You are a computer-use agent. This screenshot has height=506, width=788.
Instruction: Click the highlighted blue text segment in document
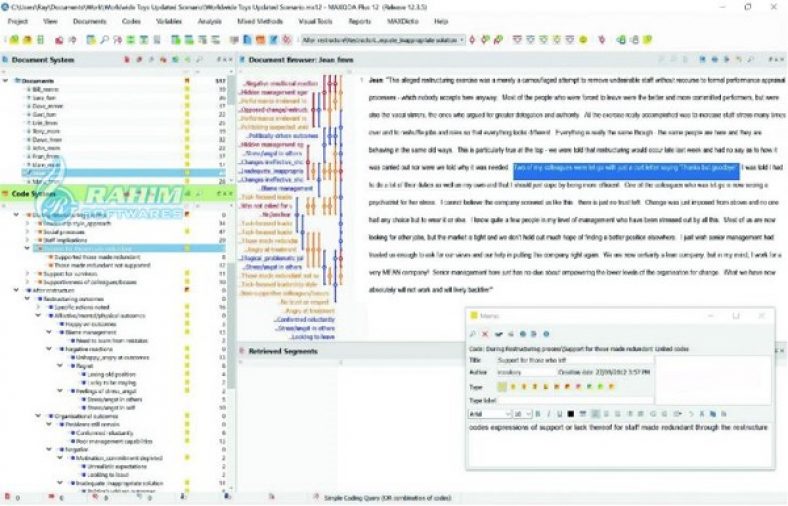(626, 169)
